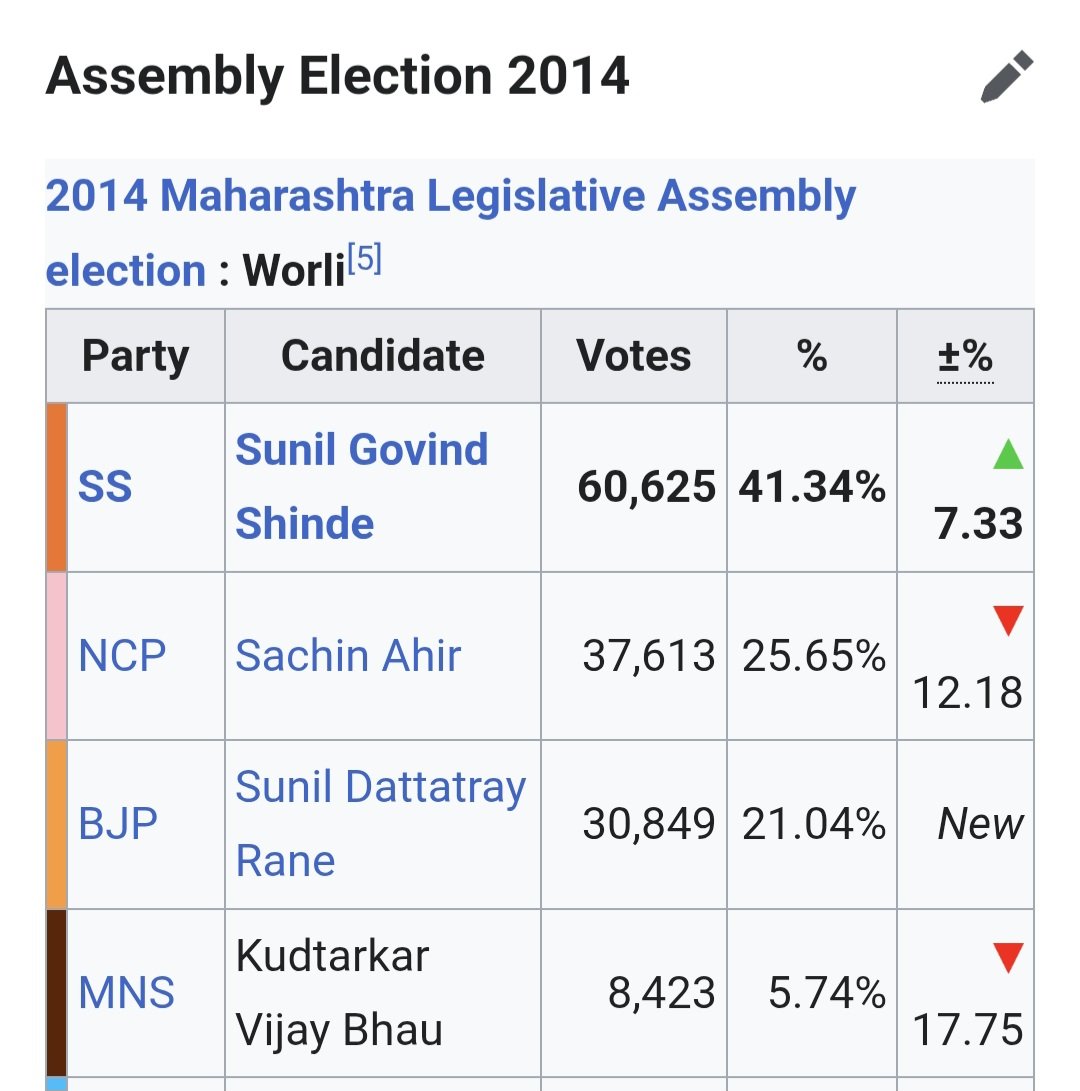
Task: Click the green increase arrow for SS
Action: [1008, 454]
